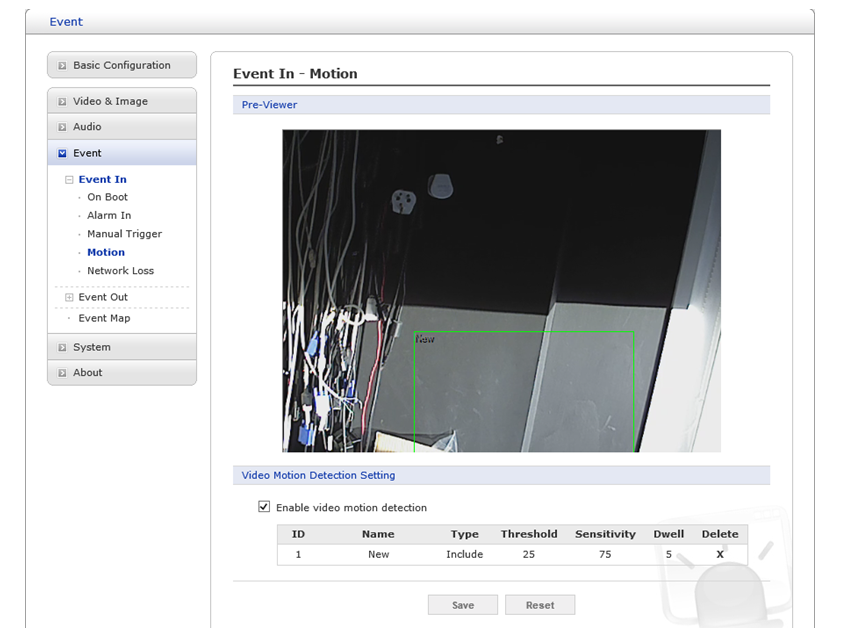Click Threshold value '25'
The height and width of the screenshot is (643, 842).
[x=529, y=554]
